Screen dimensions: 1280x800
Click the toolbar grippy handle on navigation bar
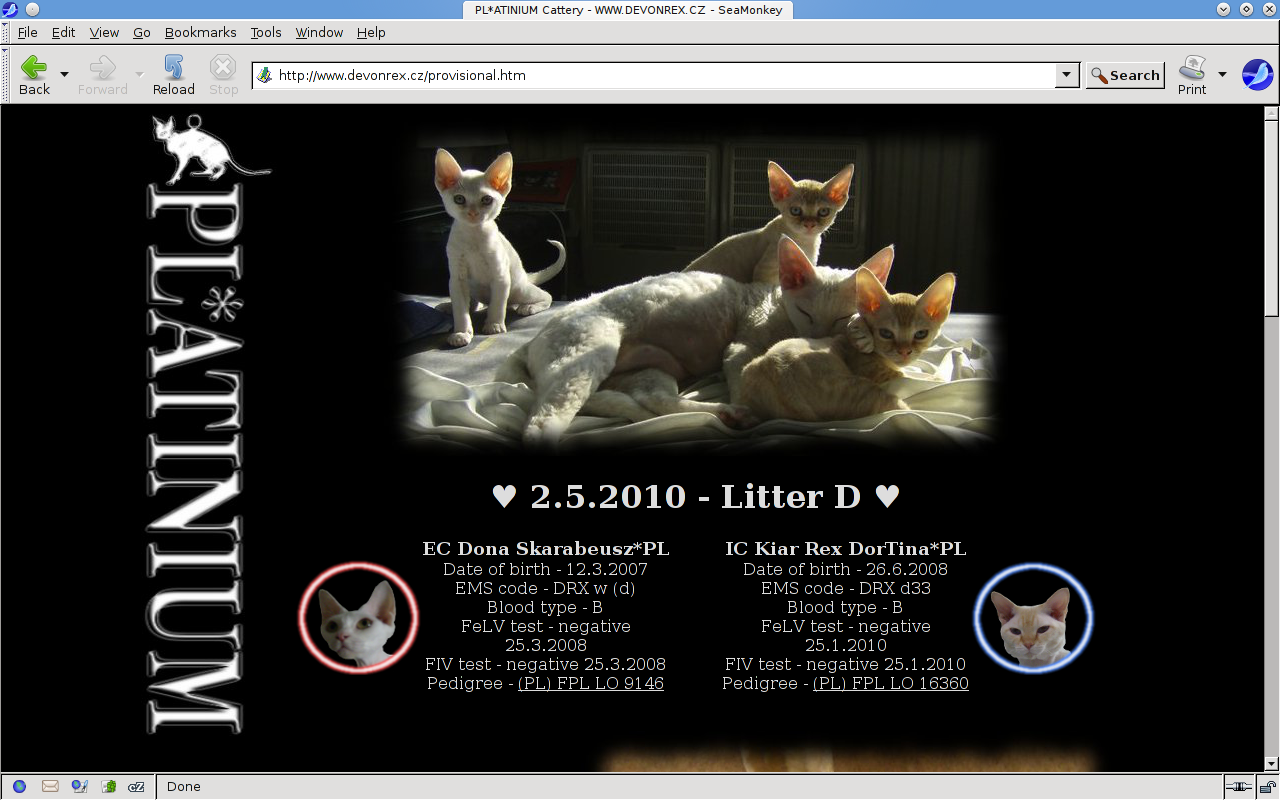point(6,75)
